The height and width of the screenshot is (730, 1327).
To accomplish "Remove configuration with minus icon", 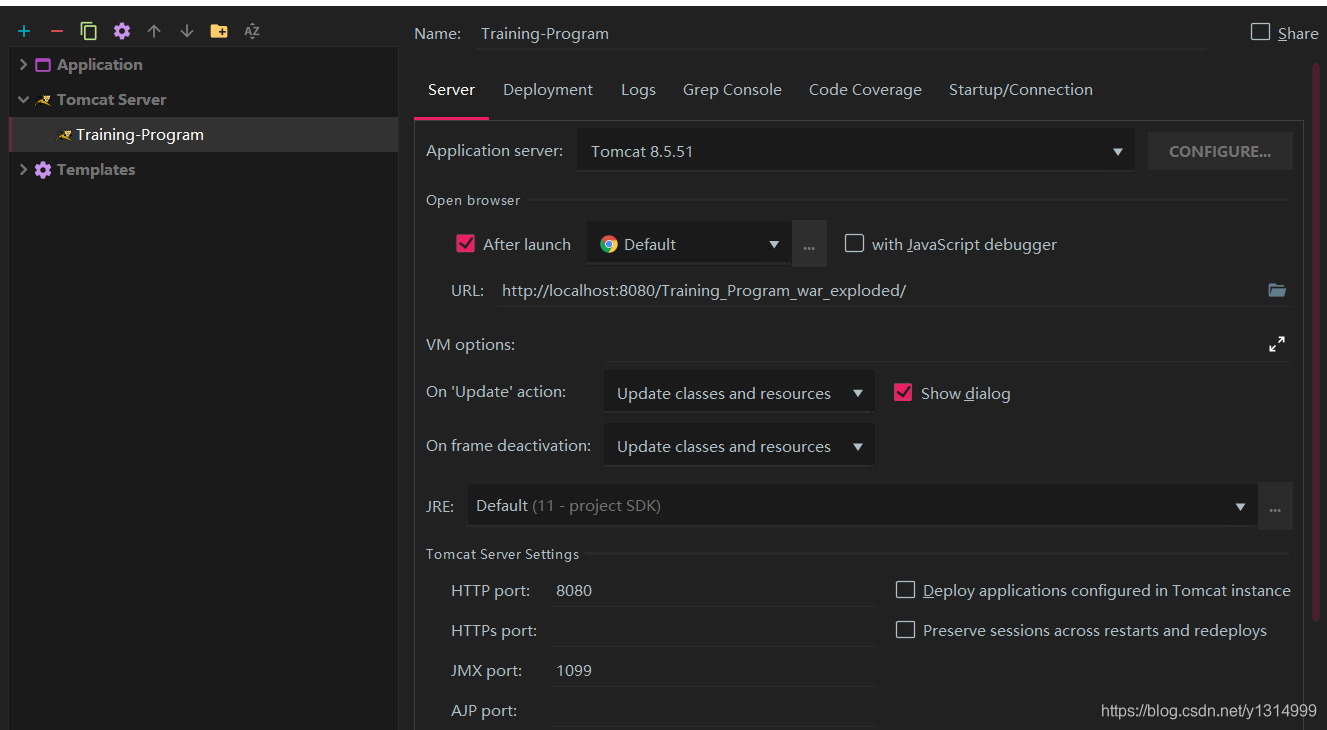I will [57, 31].
